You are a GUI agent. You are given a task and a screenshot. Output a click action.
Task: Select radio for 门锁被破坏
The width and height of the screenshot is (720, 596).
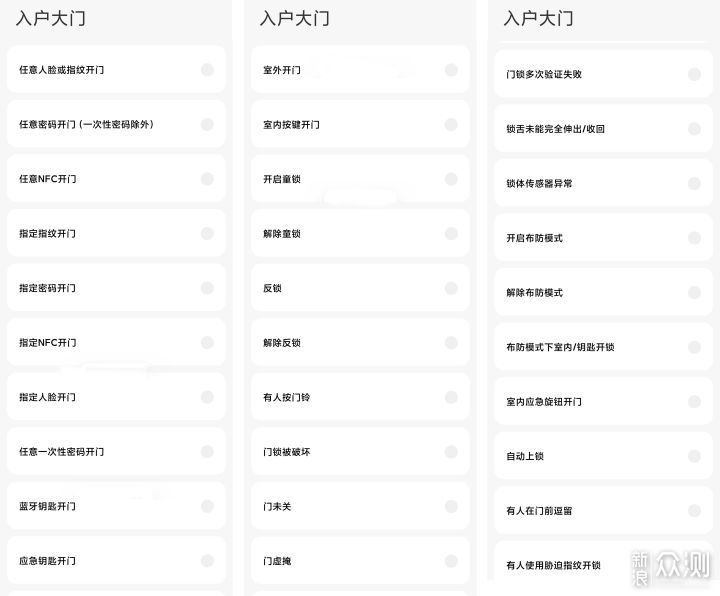coord(451,451)
